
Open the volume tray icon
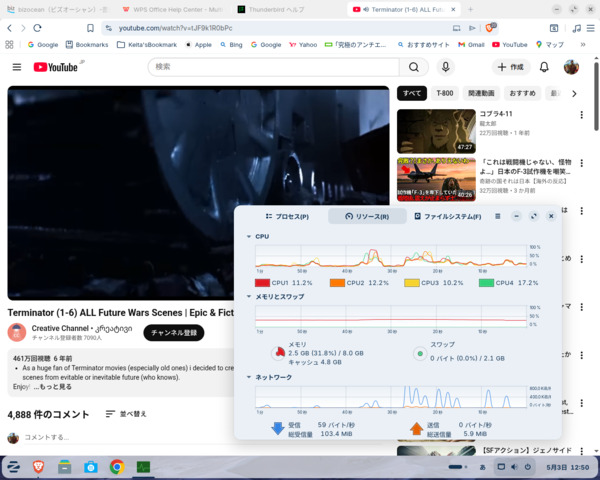[514, 467]
